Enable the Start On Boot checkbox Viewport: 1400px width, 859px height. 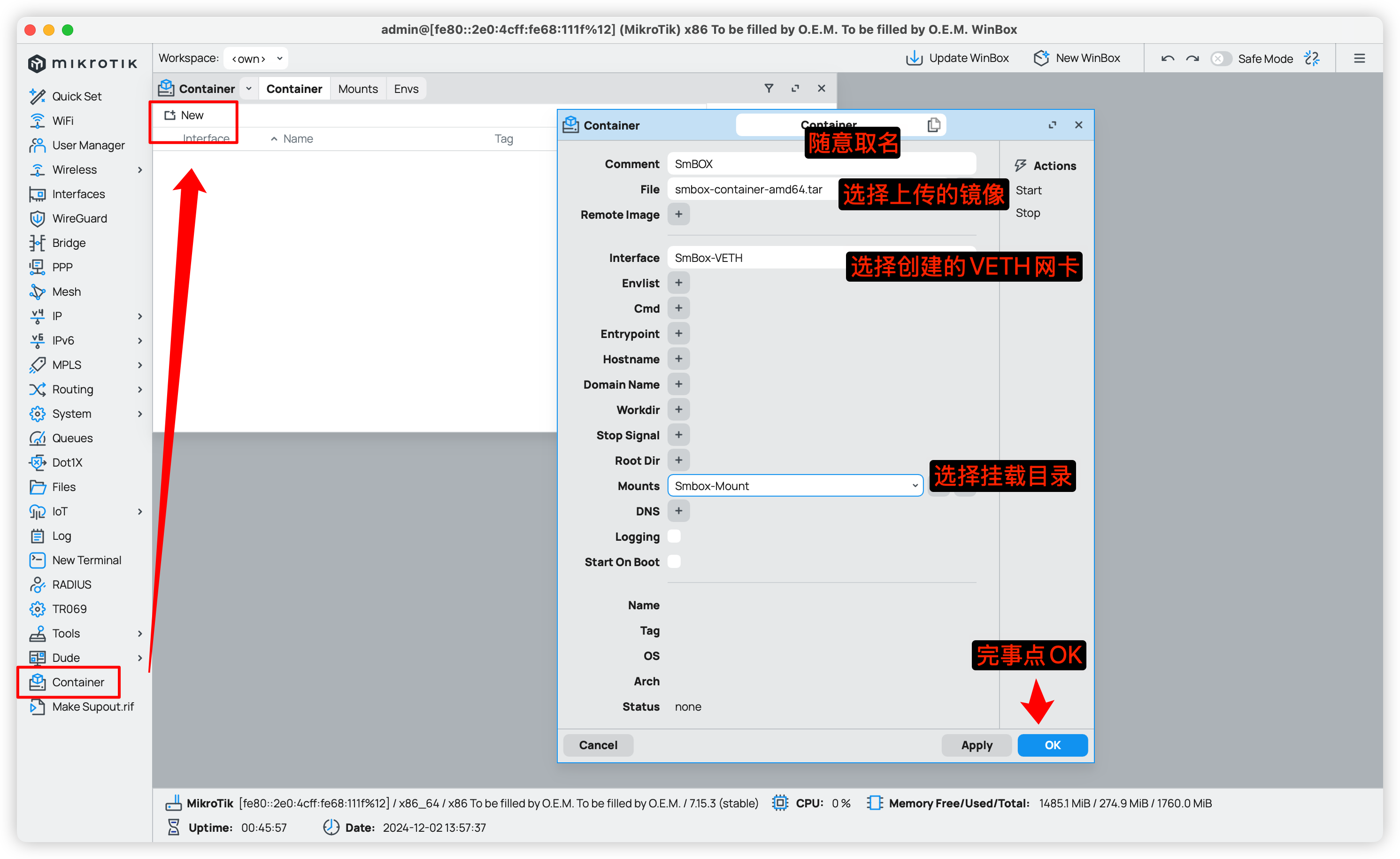point(674,562)
